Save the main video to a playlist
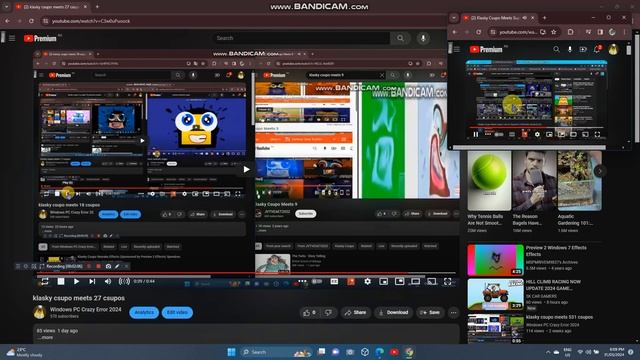This screenshot has height=360, width=640. (x=430, y=313)
